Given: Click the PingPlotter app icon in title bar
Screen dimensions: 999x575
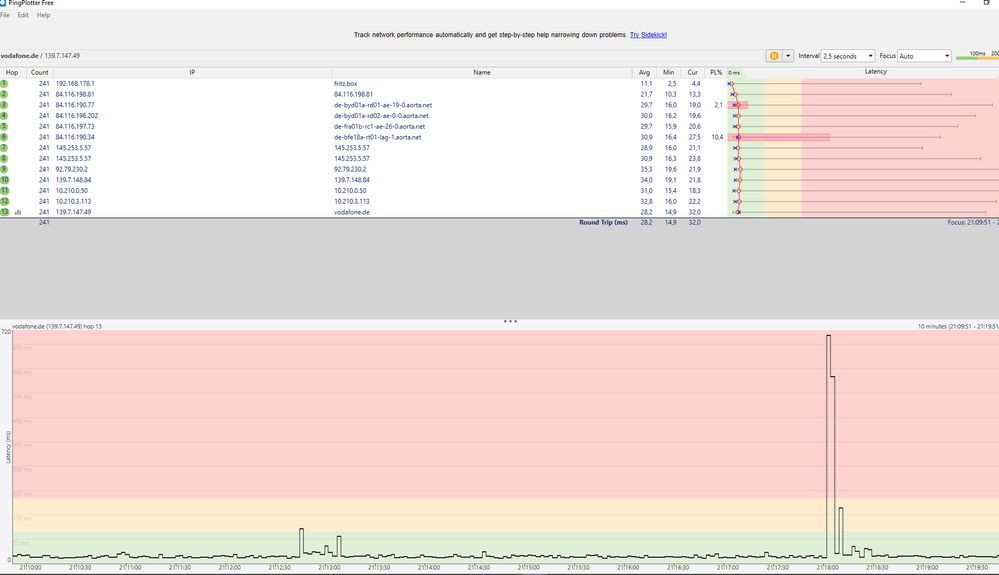Looking at the screenshot, I should pos(3,3).
